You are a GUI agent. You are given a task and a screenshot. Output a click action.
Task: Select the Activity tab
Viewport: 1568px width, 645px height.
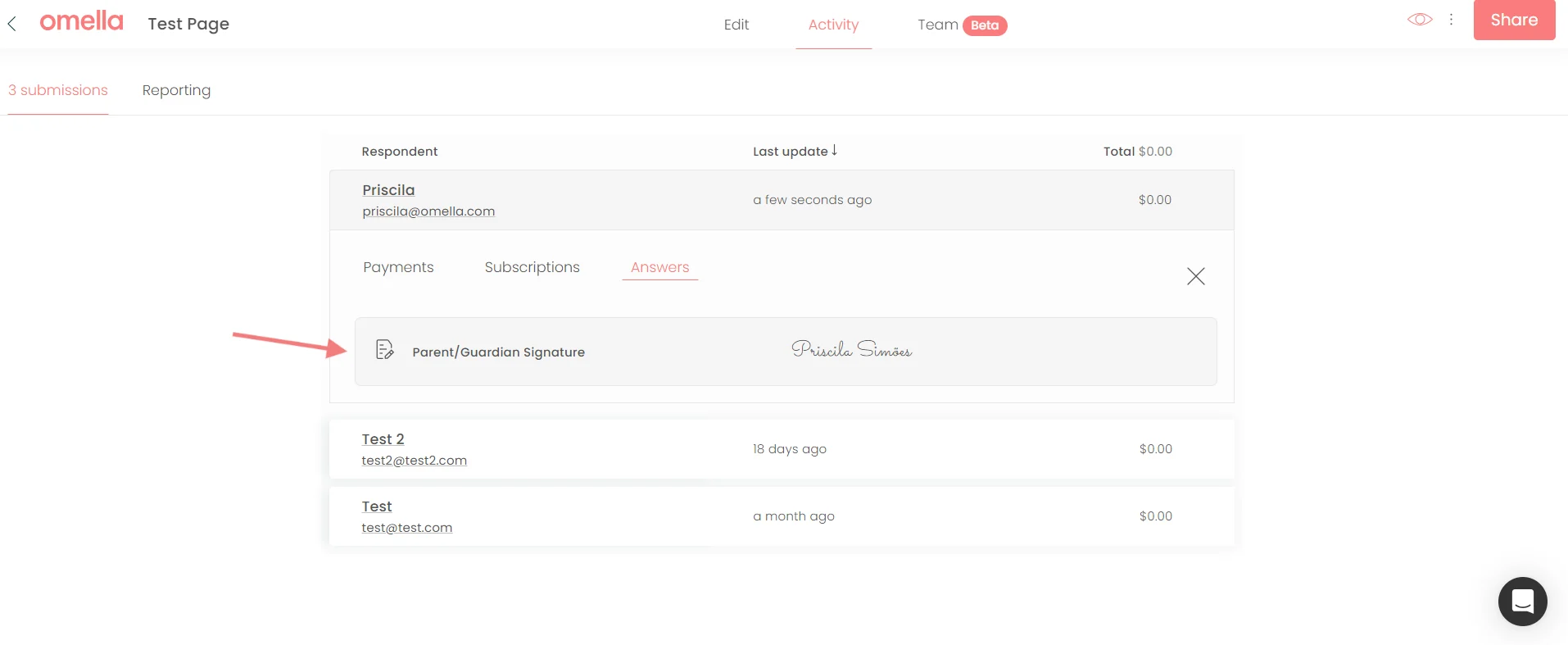tap(833, 25)
